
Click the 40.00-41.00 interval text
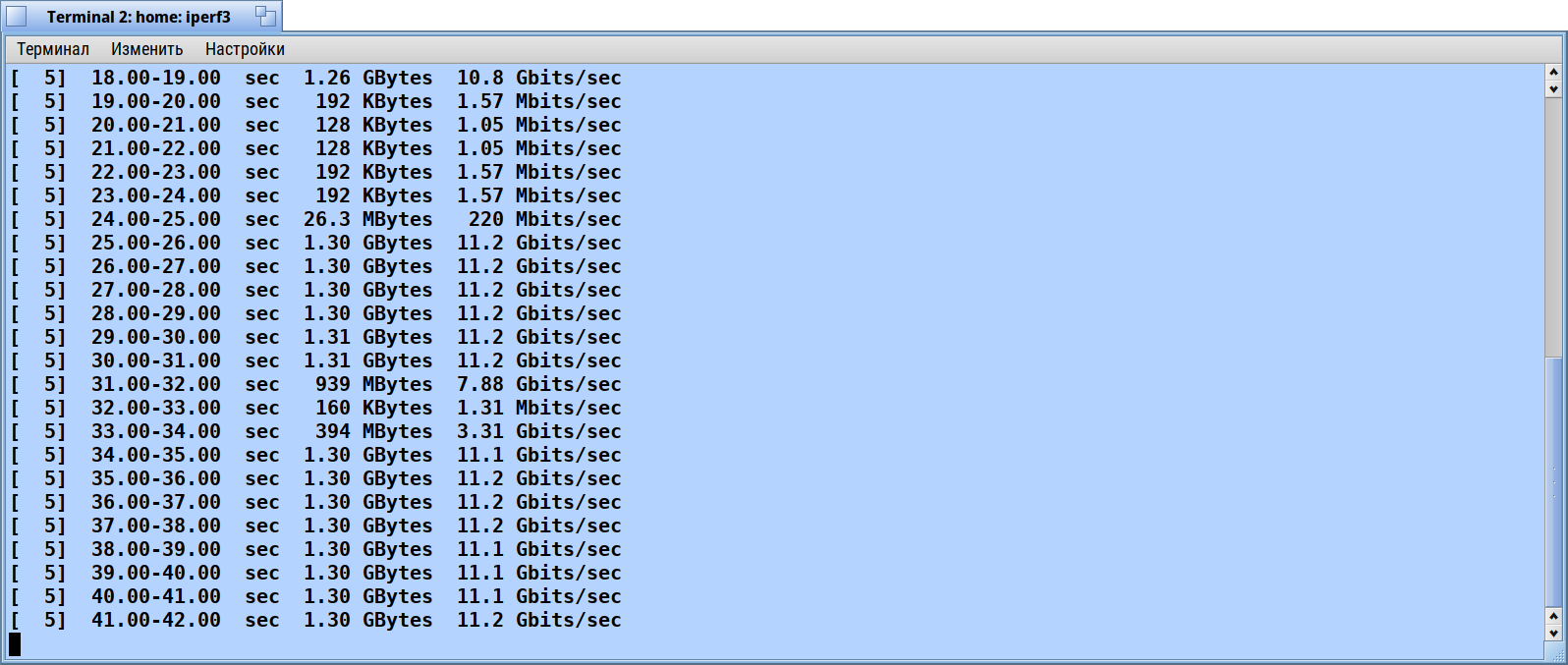coord(156,596)
